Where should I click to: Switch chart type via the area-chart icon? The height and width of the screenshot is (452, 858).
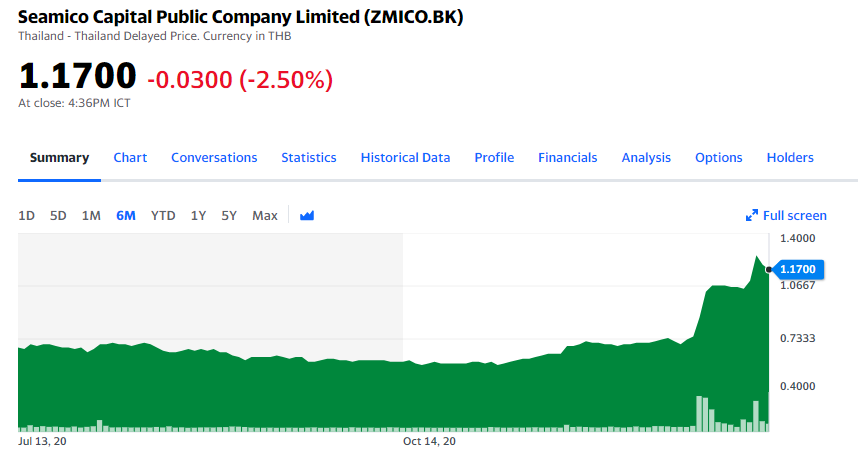click(307, 216)
